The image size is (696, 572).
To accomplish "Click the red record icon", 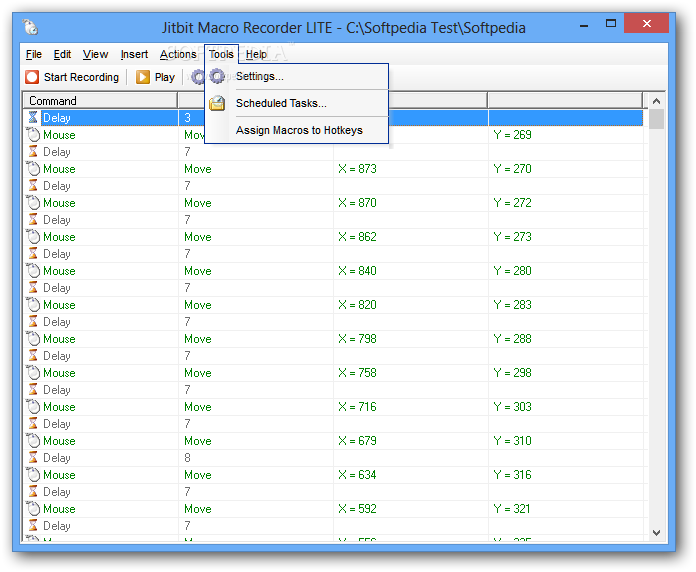I will pyautogui.click(x=32, y=77).
